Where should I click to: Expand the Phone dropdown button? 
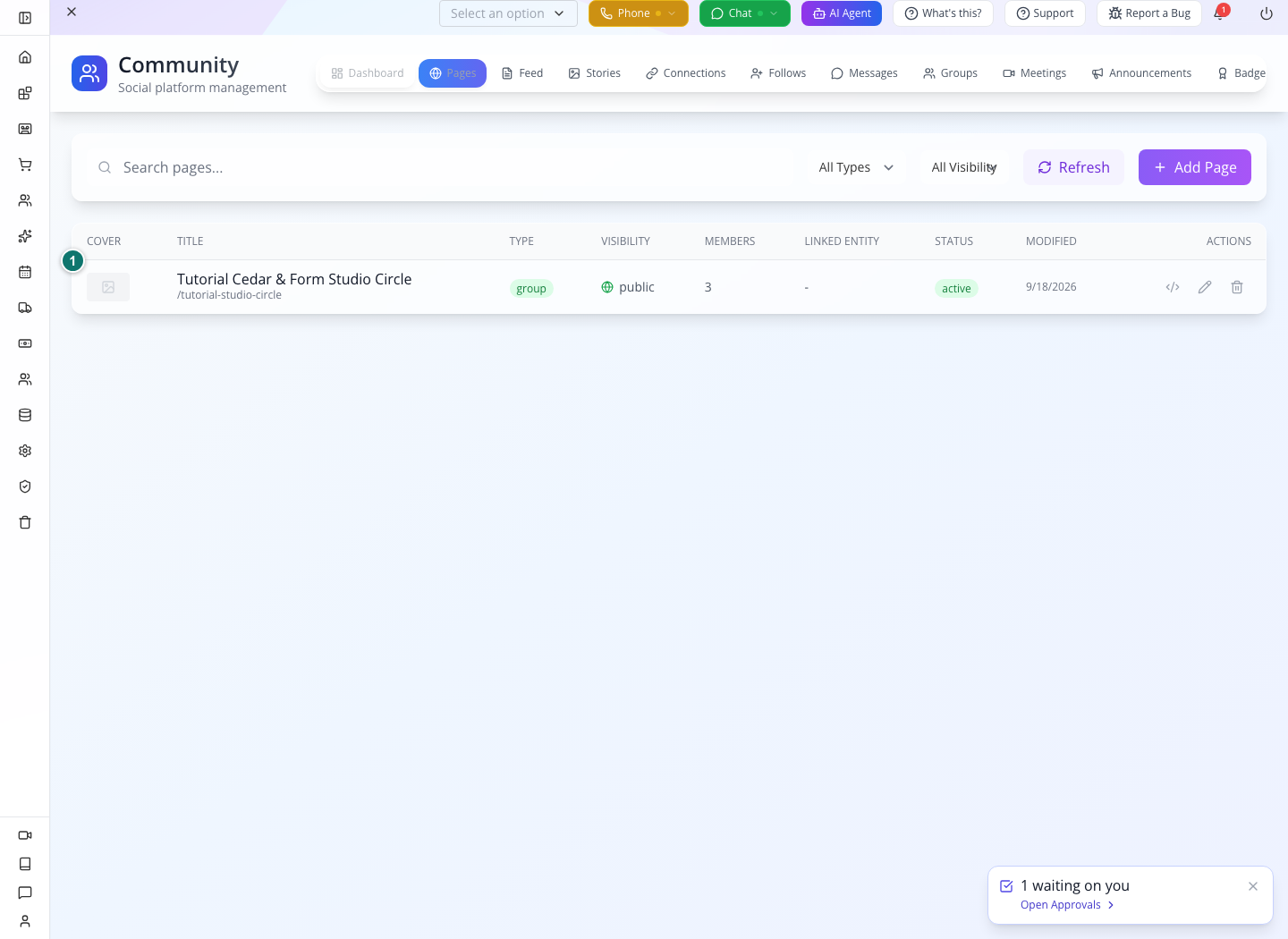tap(639, 13)
